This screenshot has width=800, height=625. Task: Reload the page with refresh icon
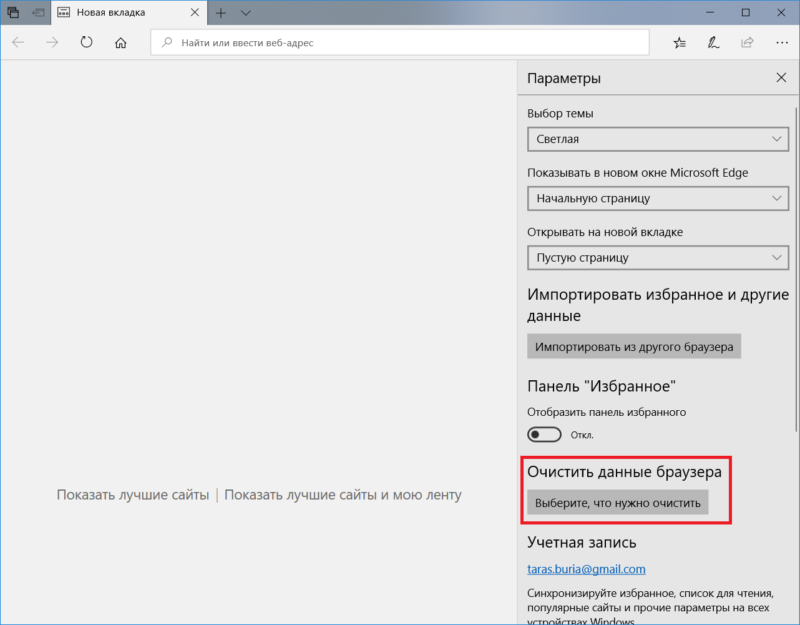[86, 42]
